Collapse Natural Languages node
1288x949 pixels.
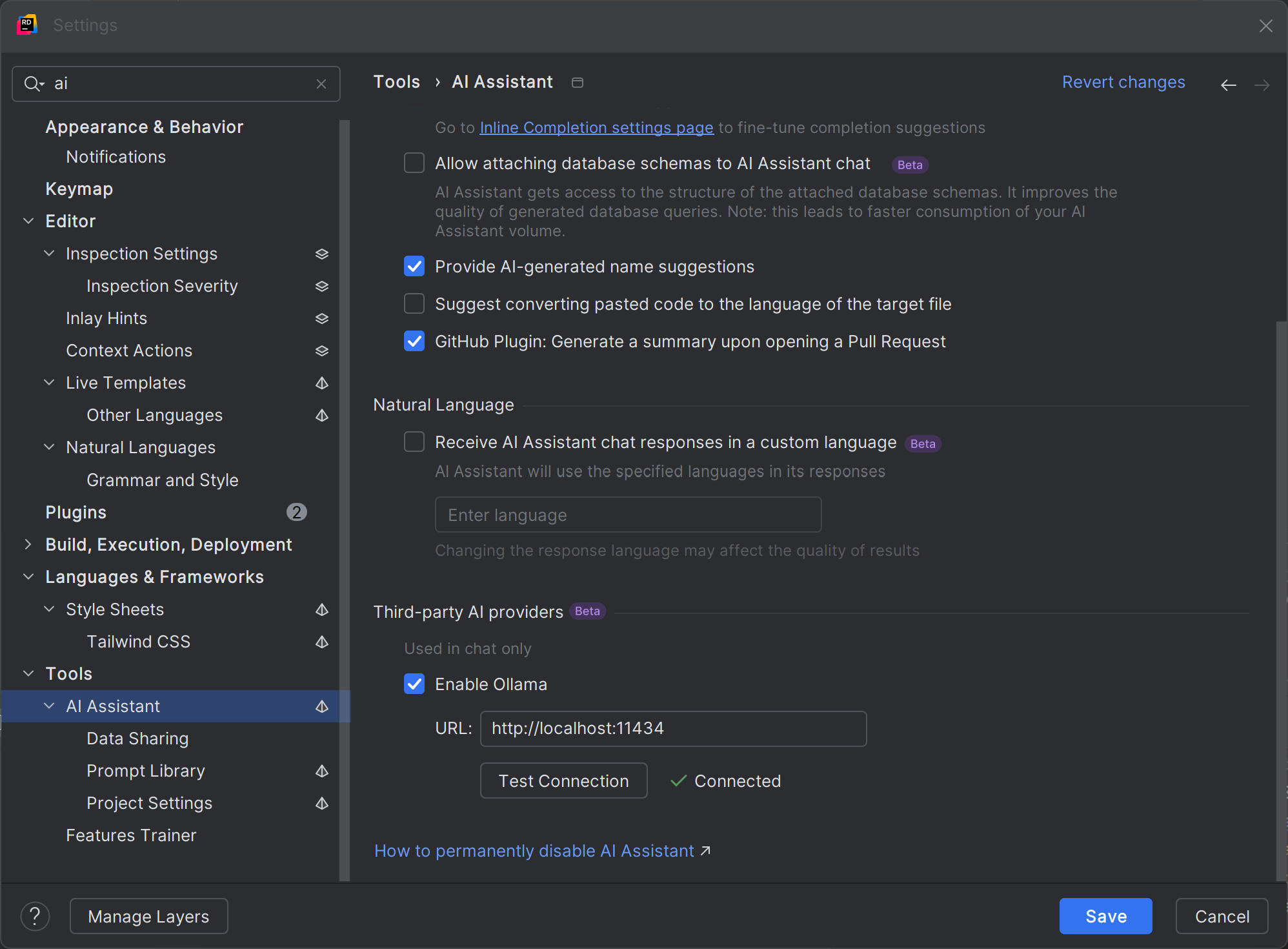tap(49, 447)
